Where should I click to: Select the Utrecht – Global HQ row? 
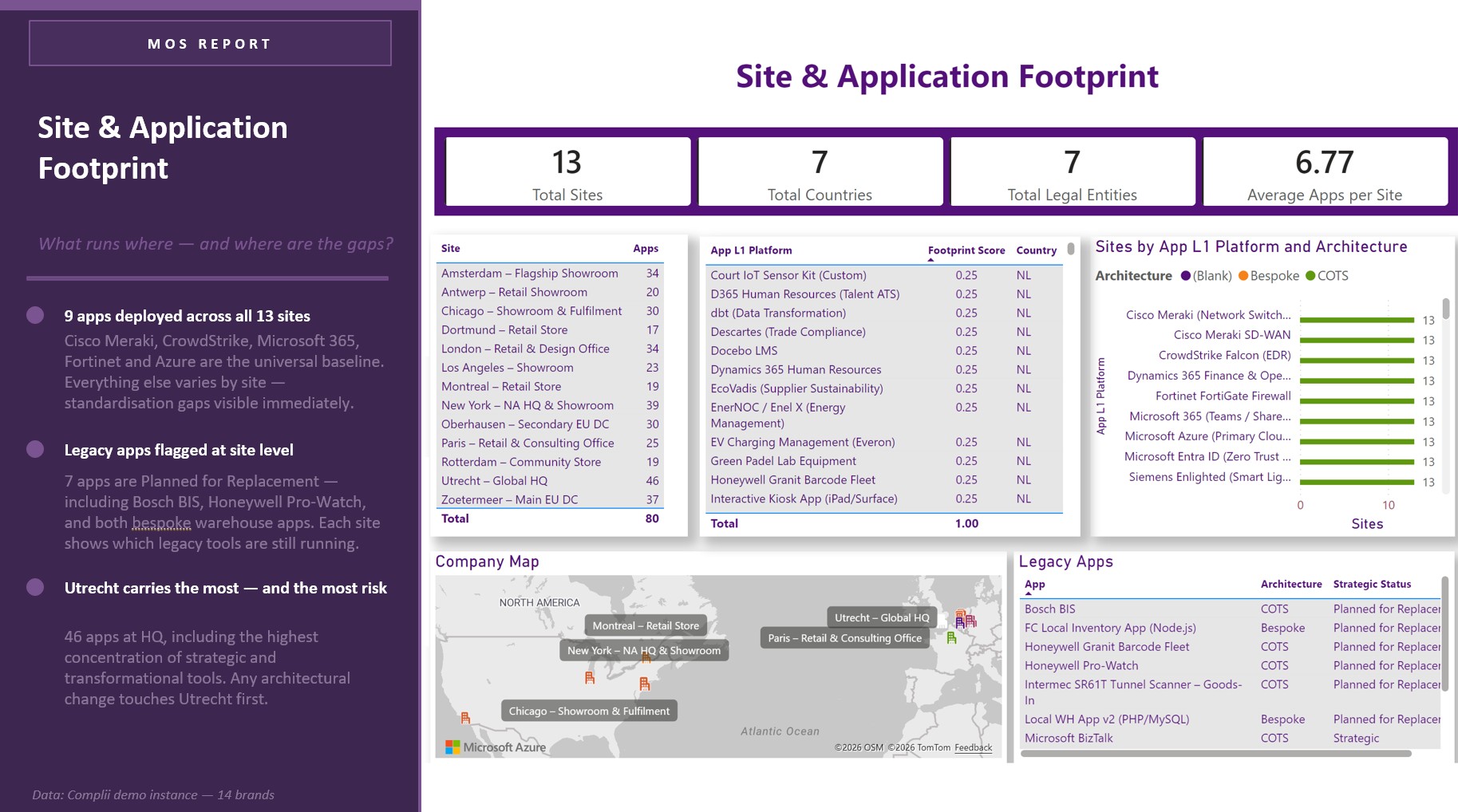551,480
